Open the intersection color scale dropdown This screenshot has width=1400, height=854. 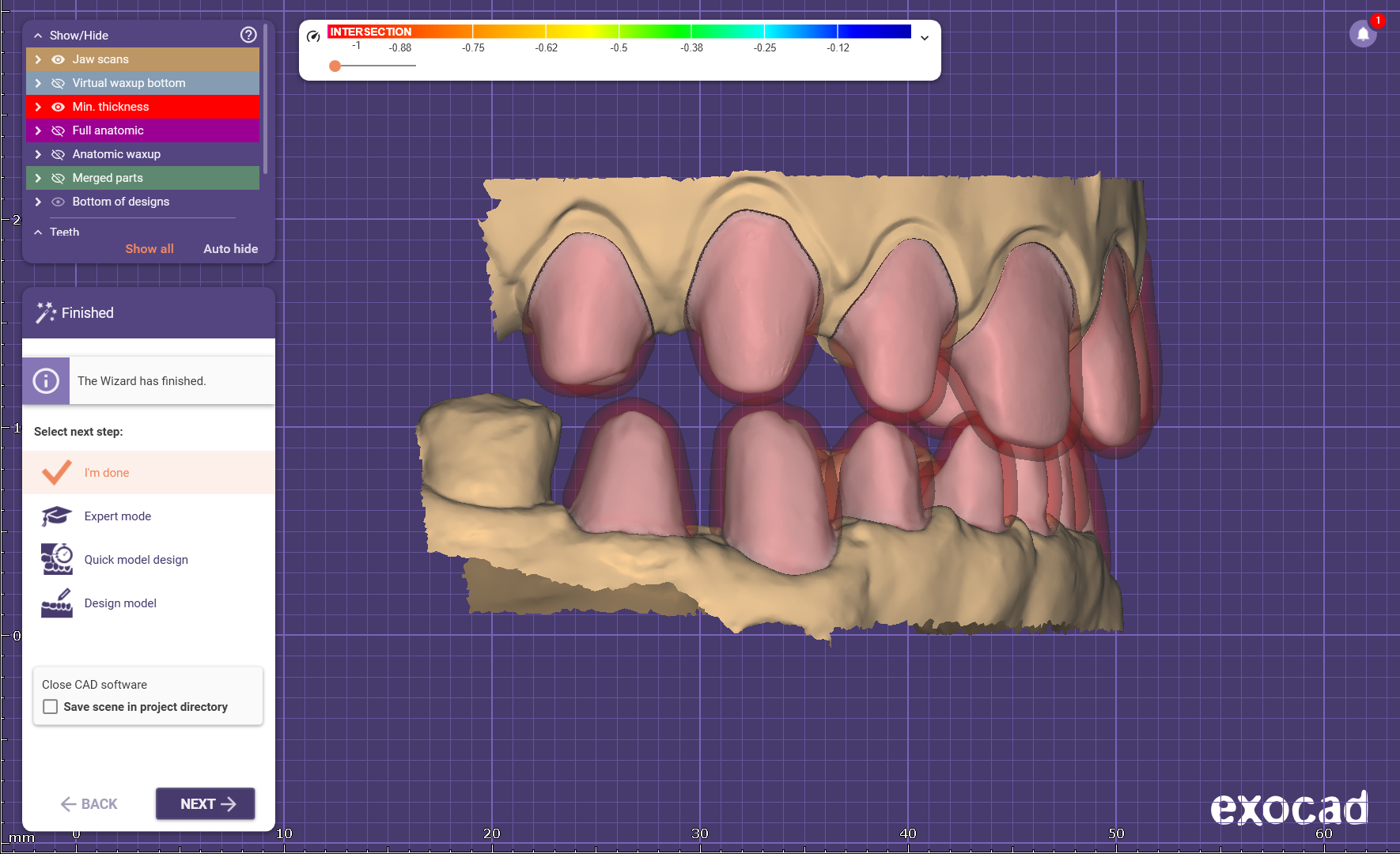pos(924,38)
